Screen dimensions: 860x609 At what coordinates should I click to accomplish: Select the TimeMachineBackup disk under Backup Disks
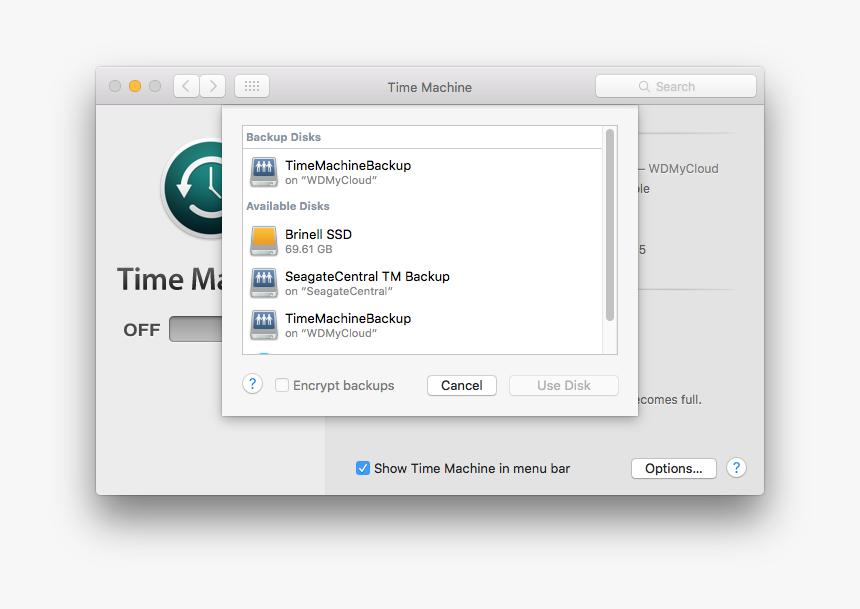pyautogui.click(x=347, y=172)
